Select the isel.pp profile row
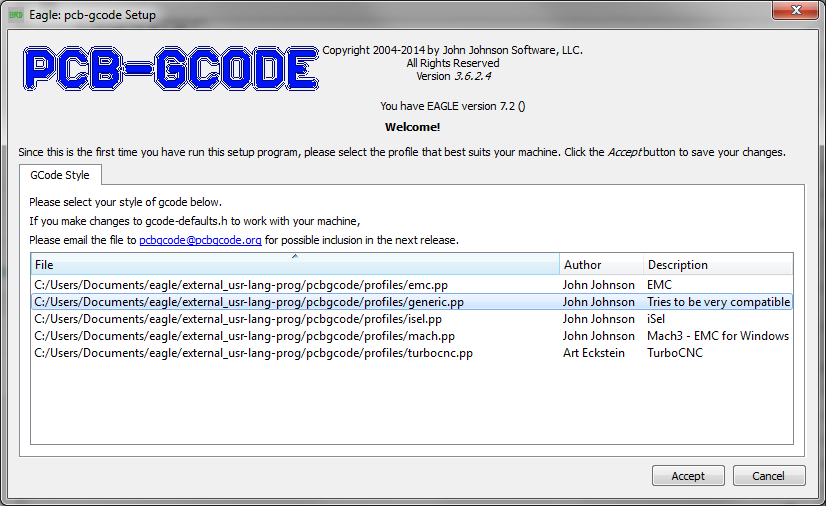 tap(411, 319)
